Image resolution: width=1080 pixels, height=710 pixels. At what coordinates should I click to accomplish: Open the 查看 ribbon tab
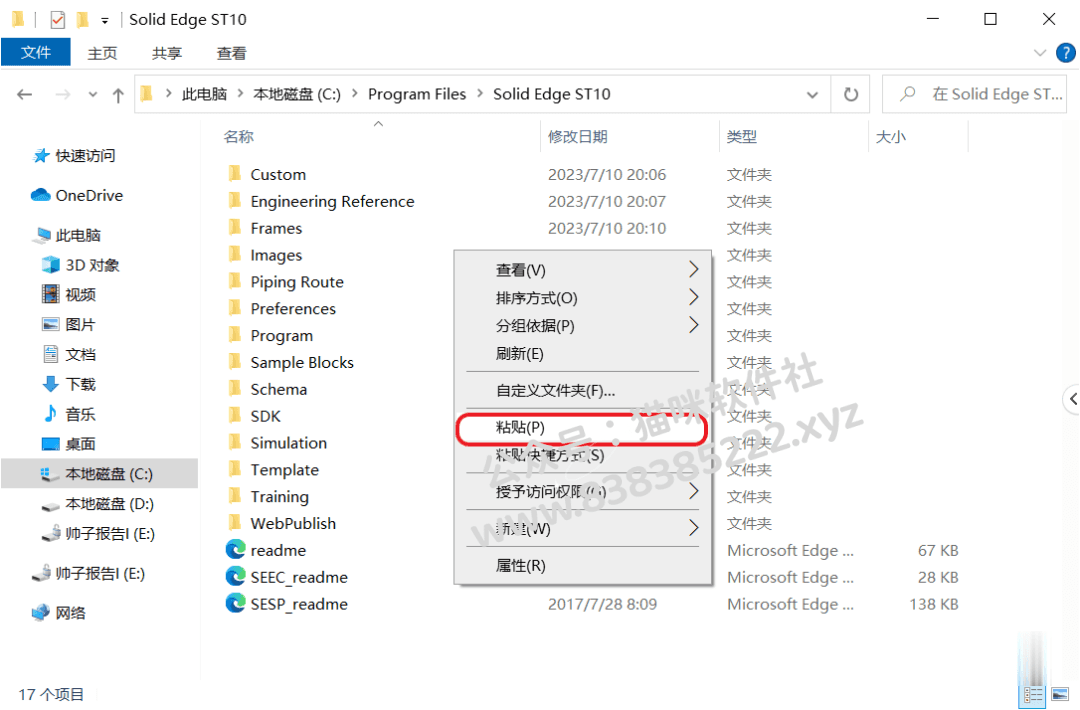(231, 53)
